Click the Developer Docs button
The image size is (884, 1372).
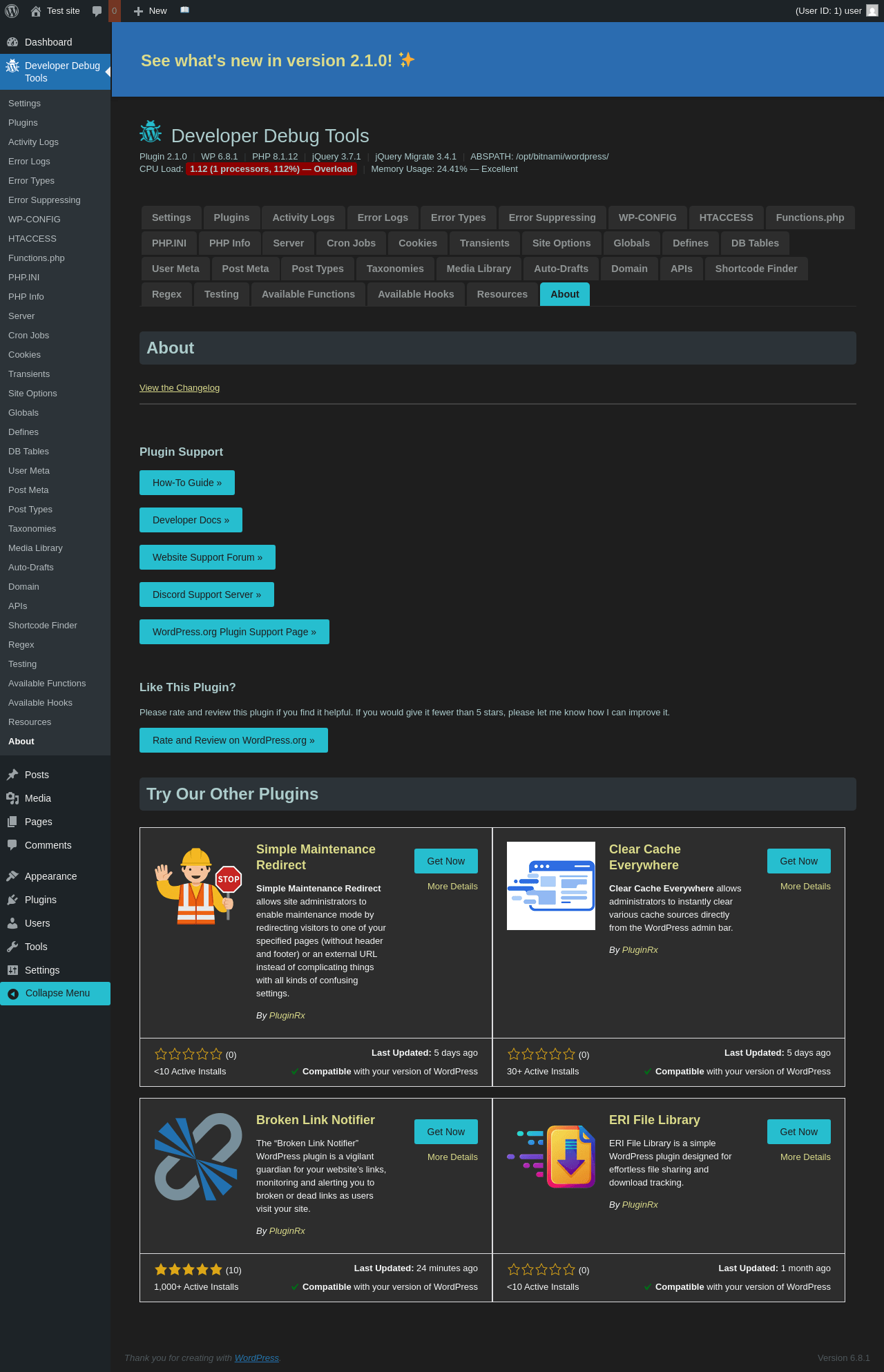[191, 520]
